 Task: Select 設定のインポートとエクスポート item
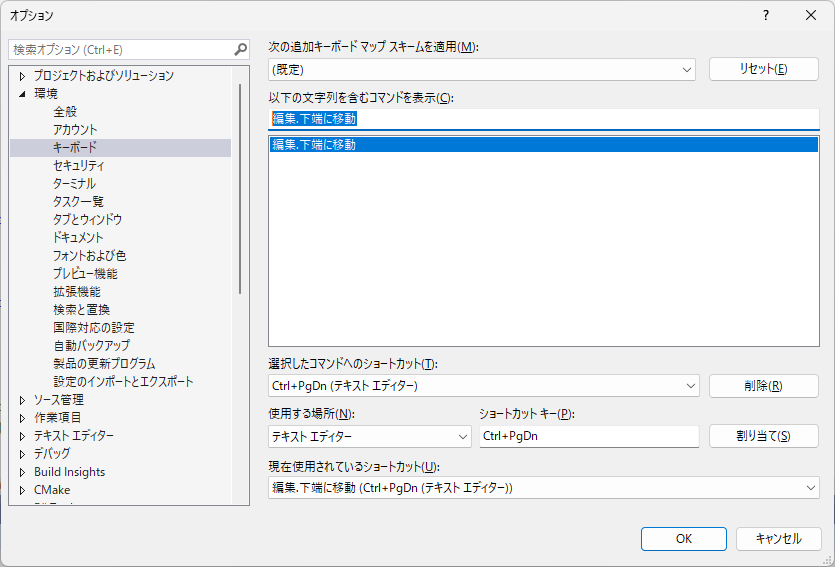[x=123, y=382]
